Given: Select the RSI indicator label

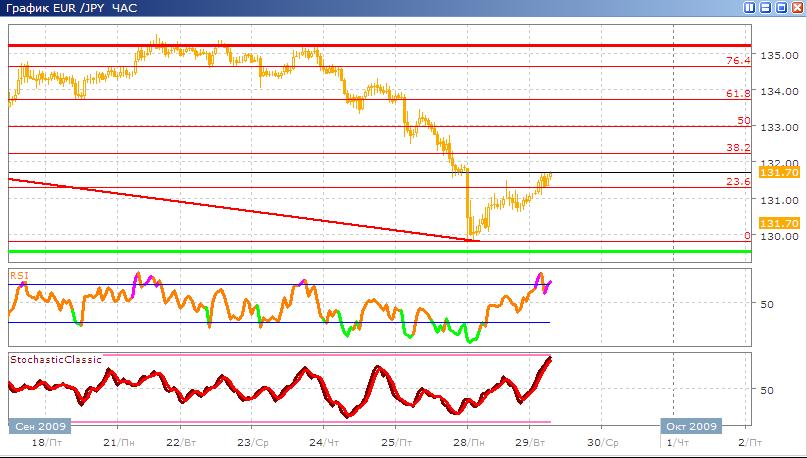Looking at the screenshot, I should [18, 273].
